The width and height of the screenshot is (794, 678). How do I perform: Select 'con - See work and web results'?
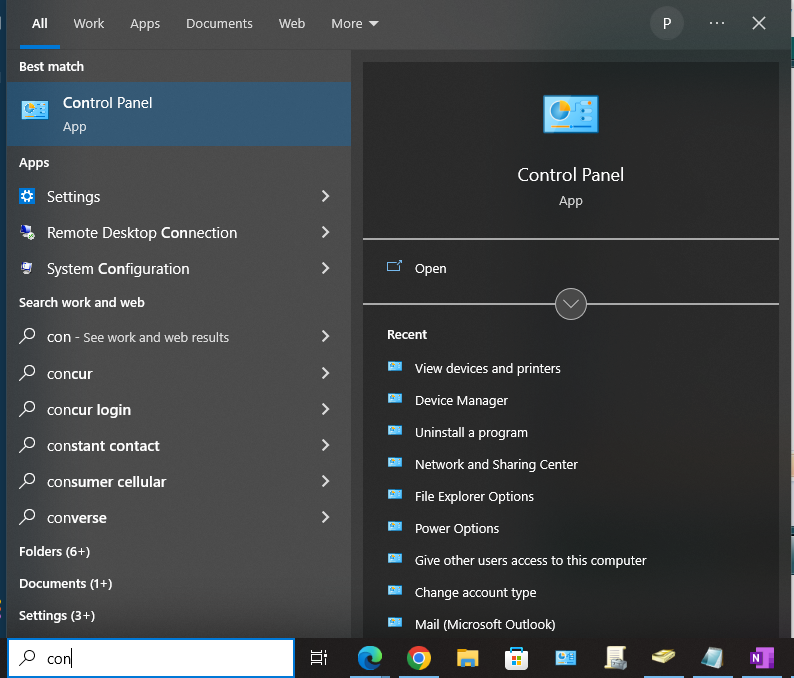(x=179, y=337)
